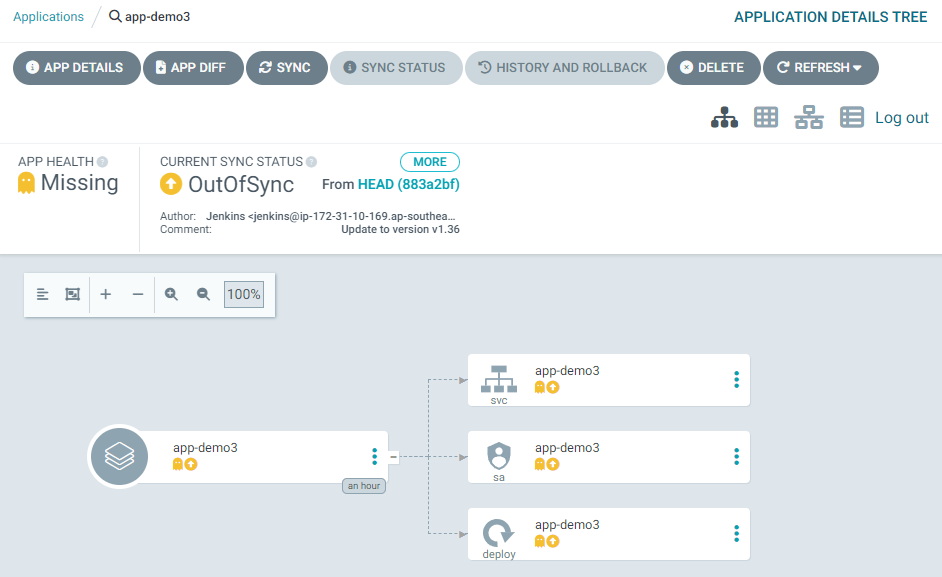Open HISTORY AND ROLLBACK
Image resolution: width=942 pixels, height=577 pixels.
coord(565,68)
